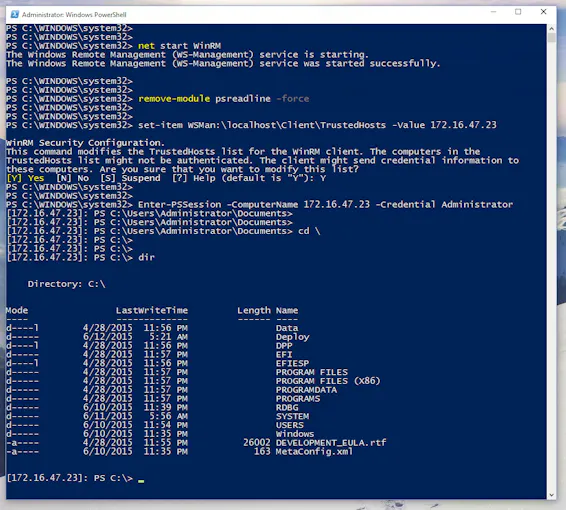The width and height of the screenshot is (566, 510).
Task: Click the '6/12/2015' date on Deploy row
Action: pyautogui.click(x=108, y=337)
